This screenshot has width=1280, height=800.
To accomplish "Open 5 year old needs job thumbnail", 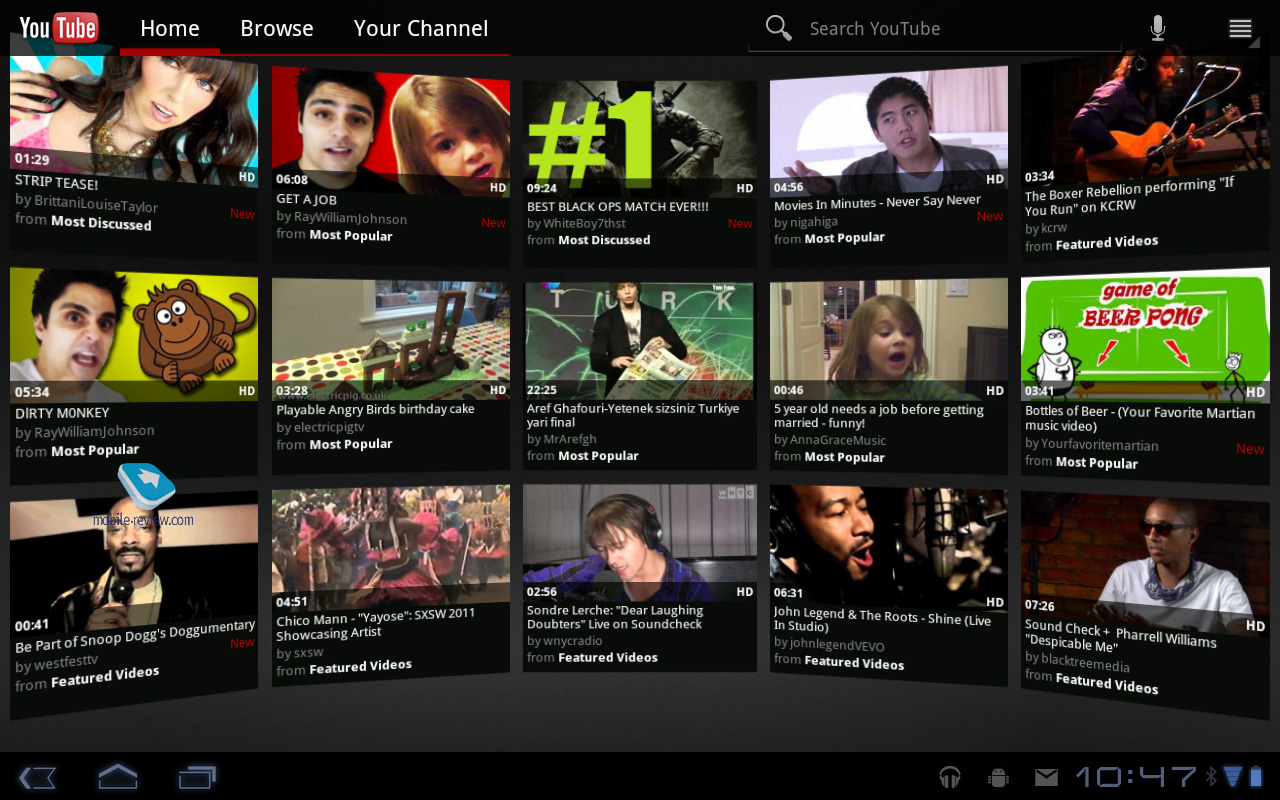I will 888,340.
